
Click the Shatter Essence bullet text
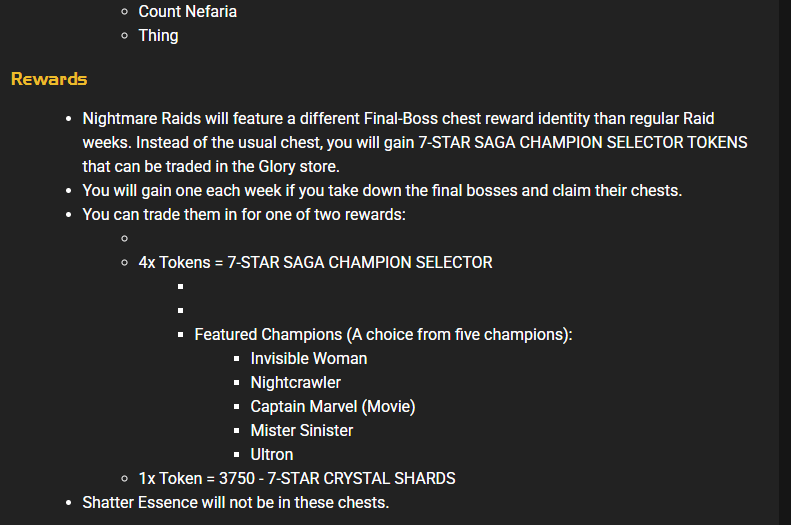tap(236, 503)
